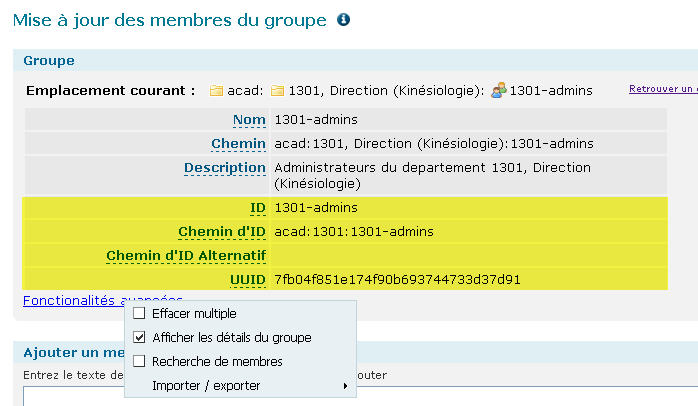Click the Chemin field label
Screen dimensions: 698x406
pos(238,144)
